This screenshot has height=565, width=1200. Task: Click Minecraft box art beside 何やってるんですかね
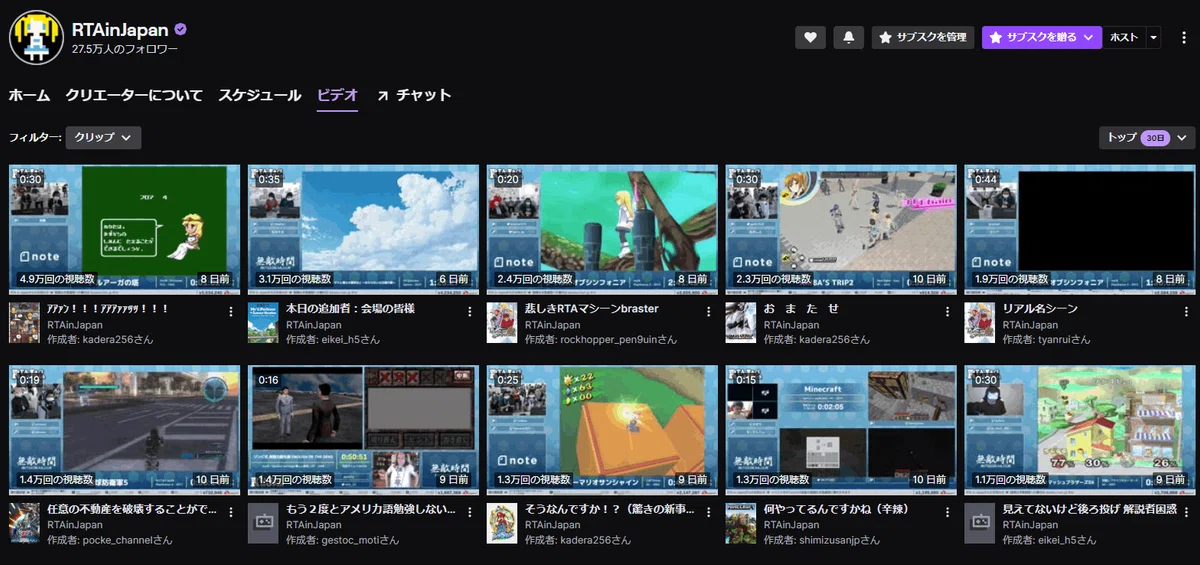coord(741,523)
